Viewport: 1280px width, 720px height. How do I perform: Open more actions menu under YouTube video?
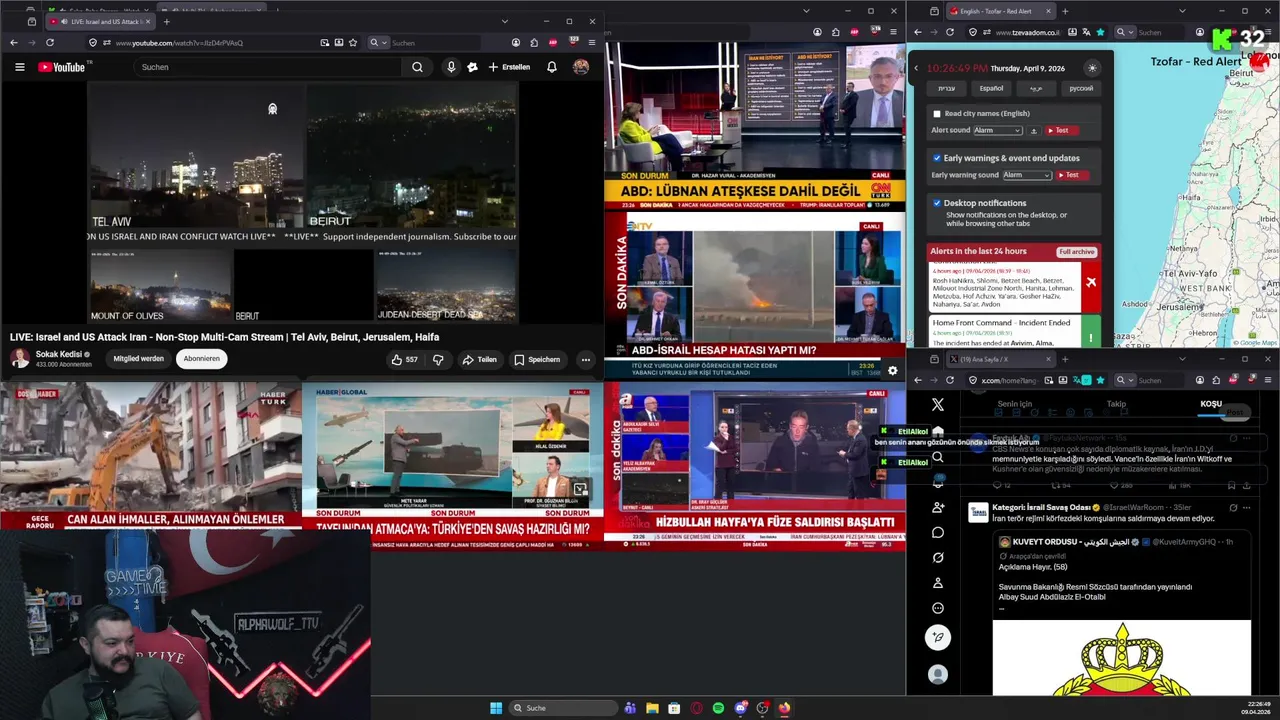pyautogui.click(x=586, y=359)
